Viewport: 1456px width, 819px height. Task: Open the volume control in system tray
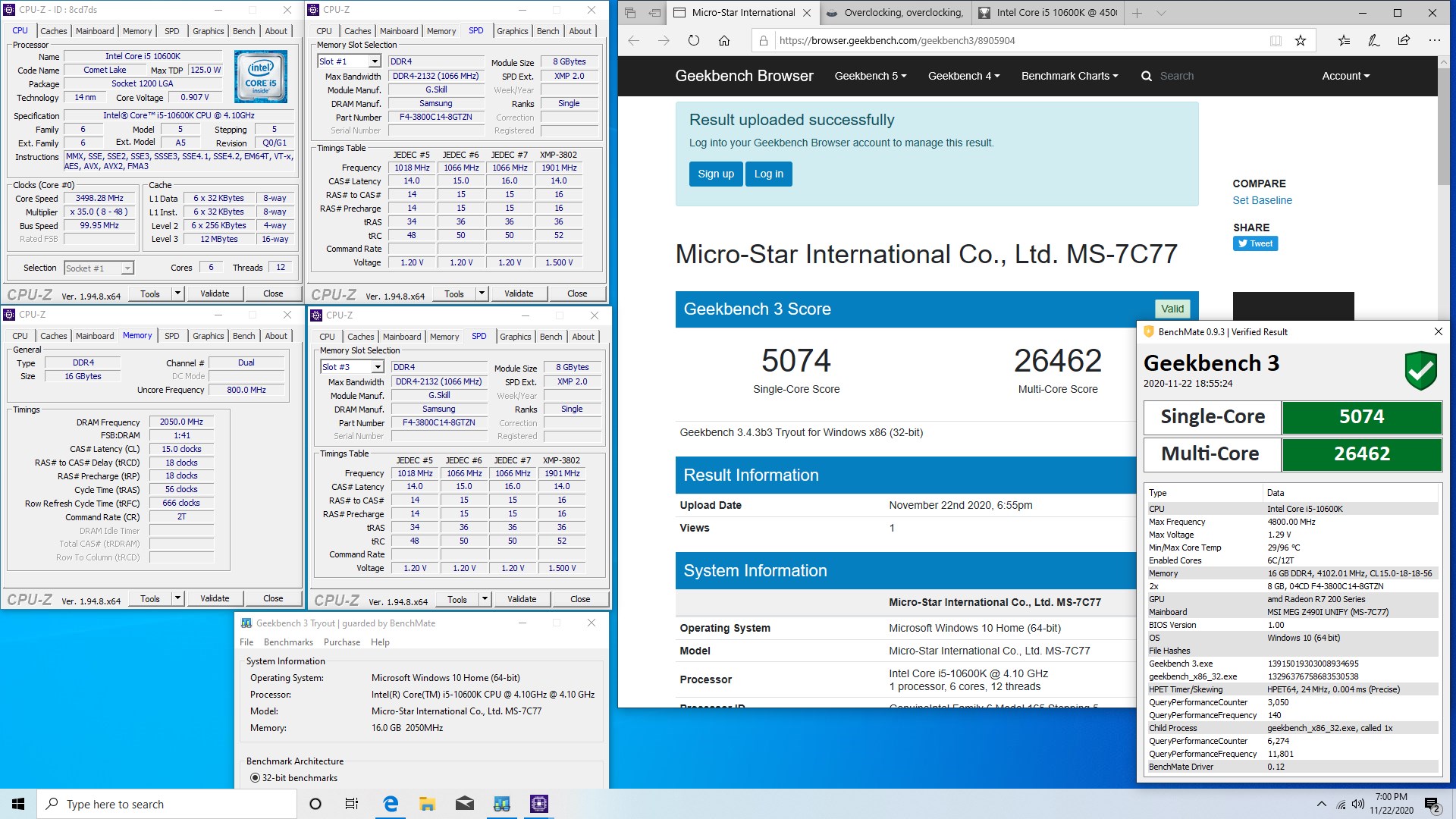1358,804
